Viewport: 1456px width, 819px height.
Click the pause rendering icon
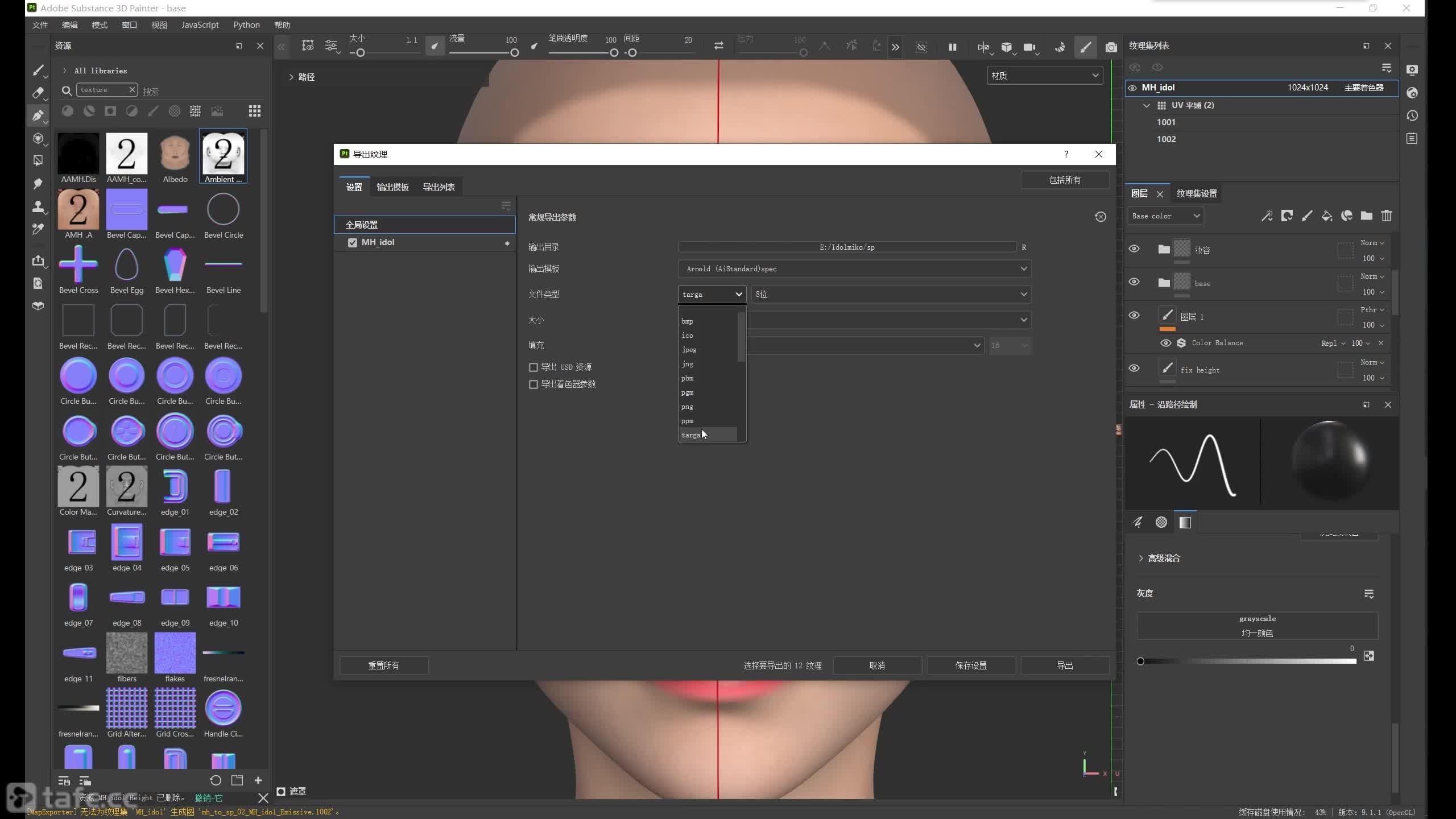(952, 47)
